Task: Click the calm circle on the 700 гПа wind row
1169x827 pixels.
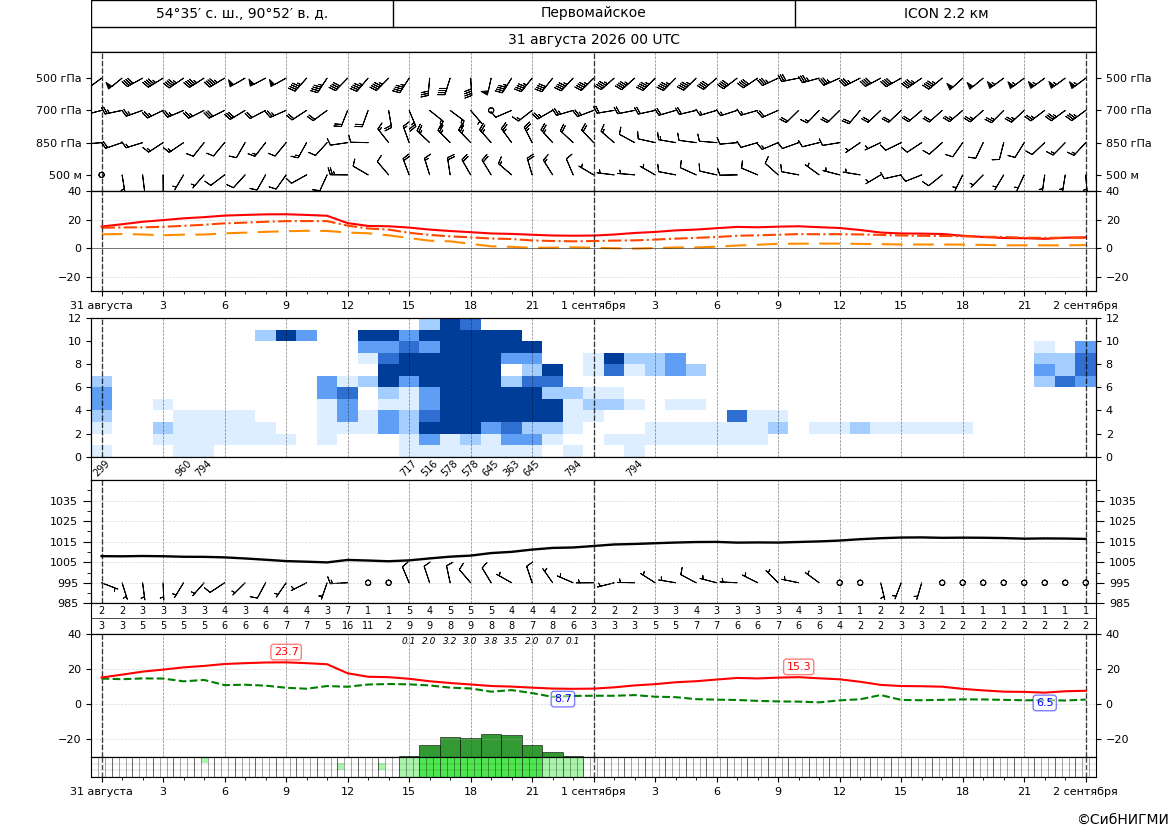Action: tap(491, 110)
